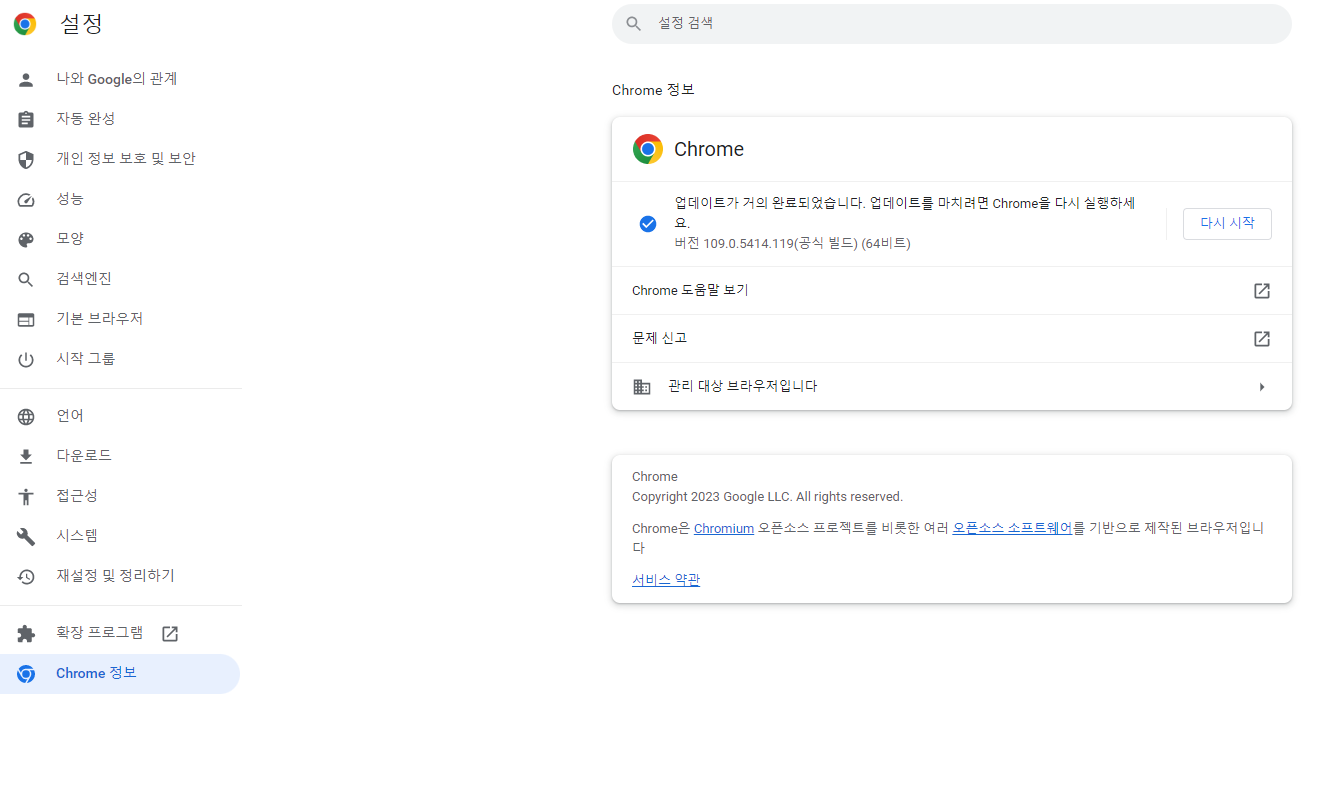1326x800 pixels.
Task: Click the shield icon for 개인 정보 보호 및 보안
Action: point(26,160)
